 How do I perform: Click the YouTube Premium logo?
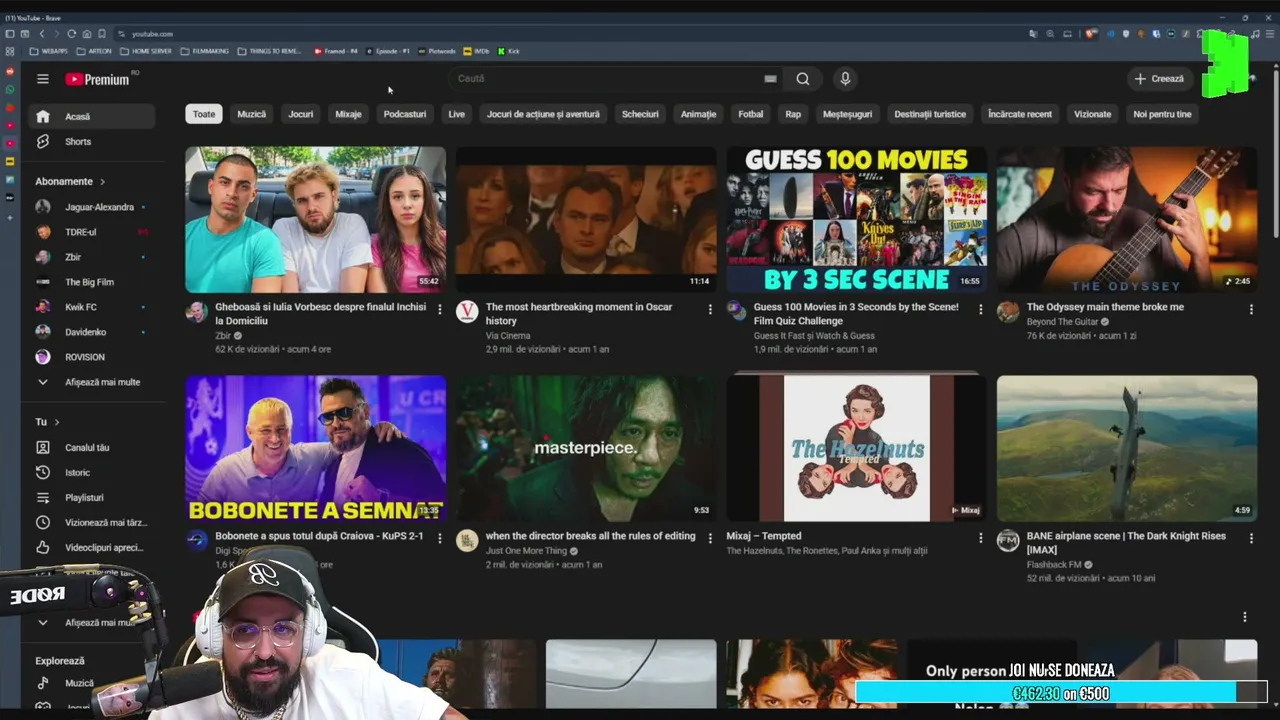[98, 79]
